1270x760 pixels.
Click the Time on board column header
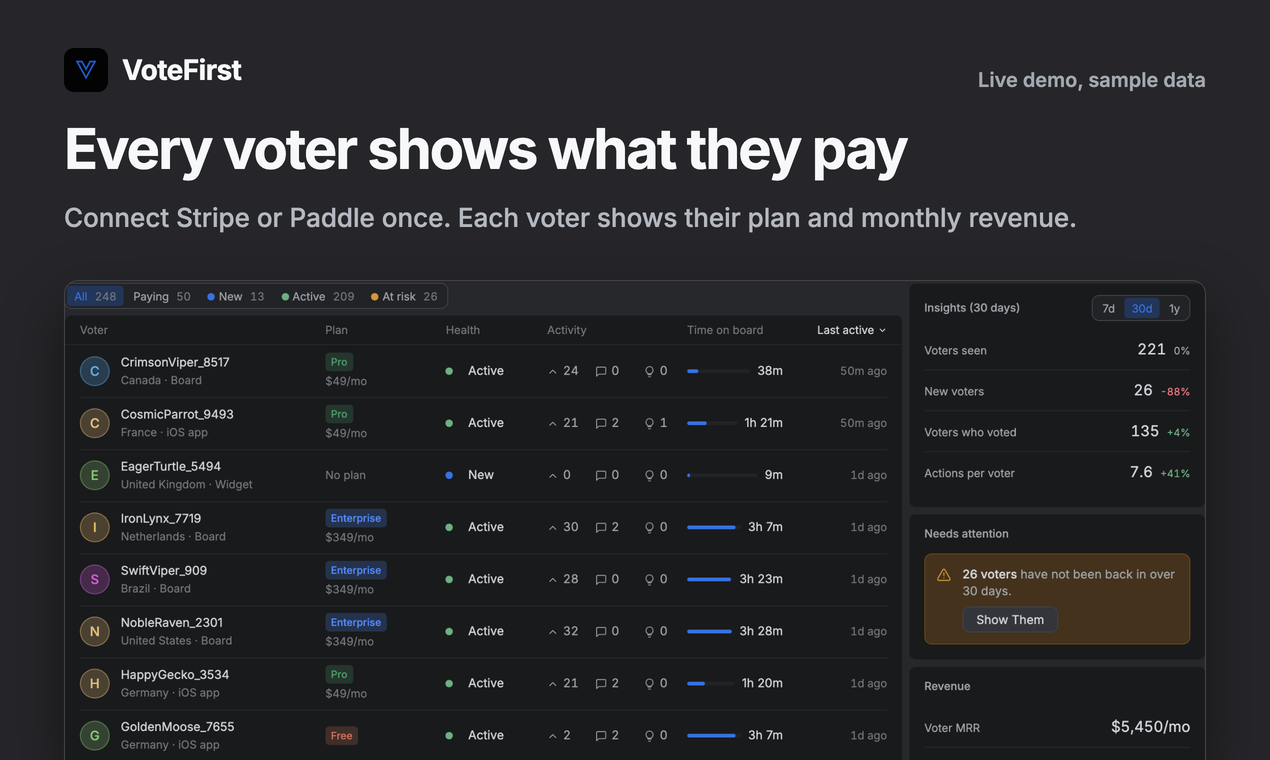725,330
